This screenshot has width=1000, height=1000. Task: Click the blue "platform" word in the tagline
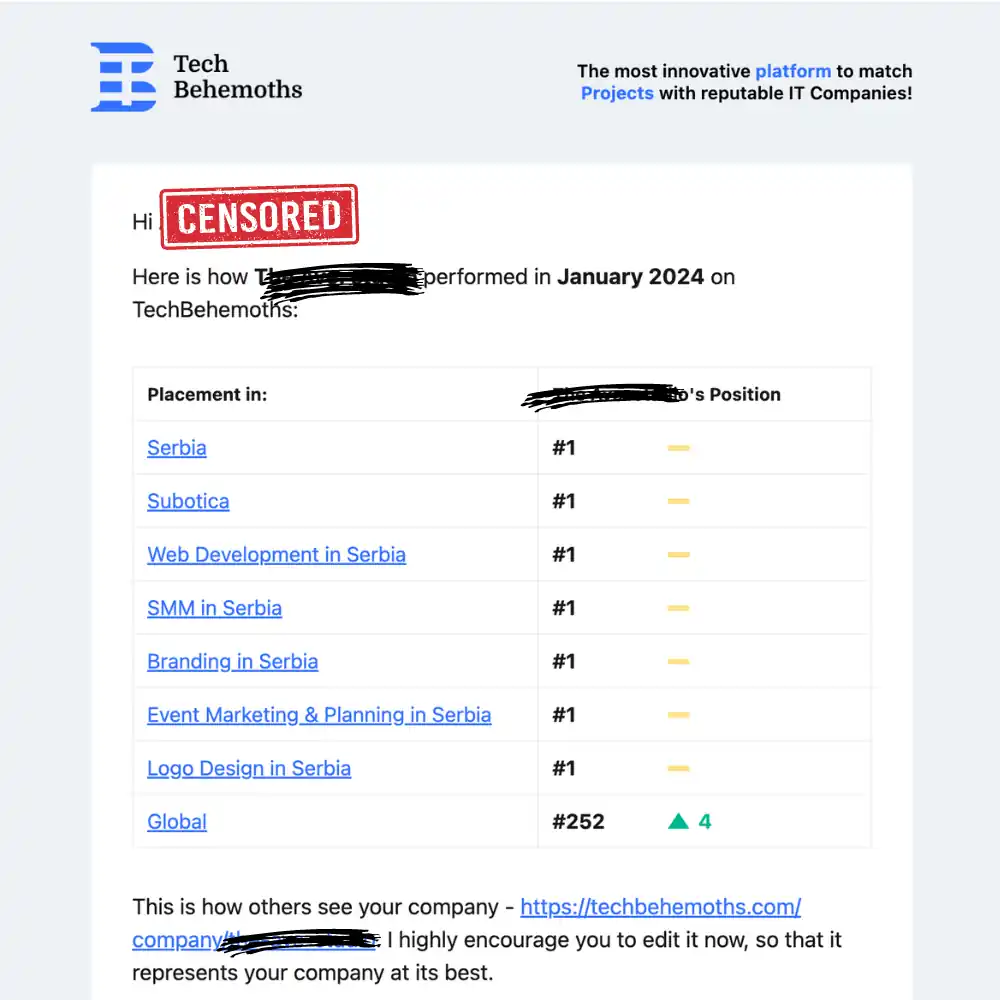793,71
